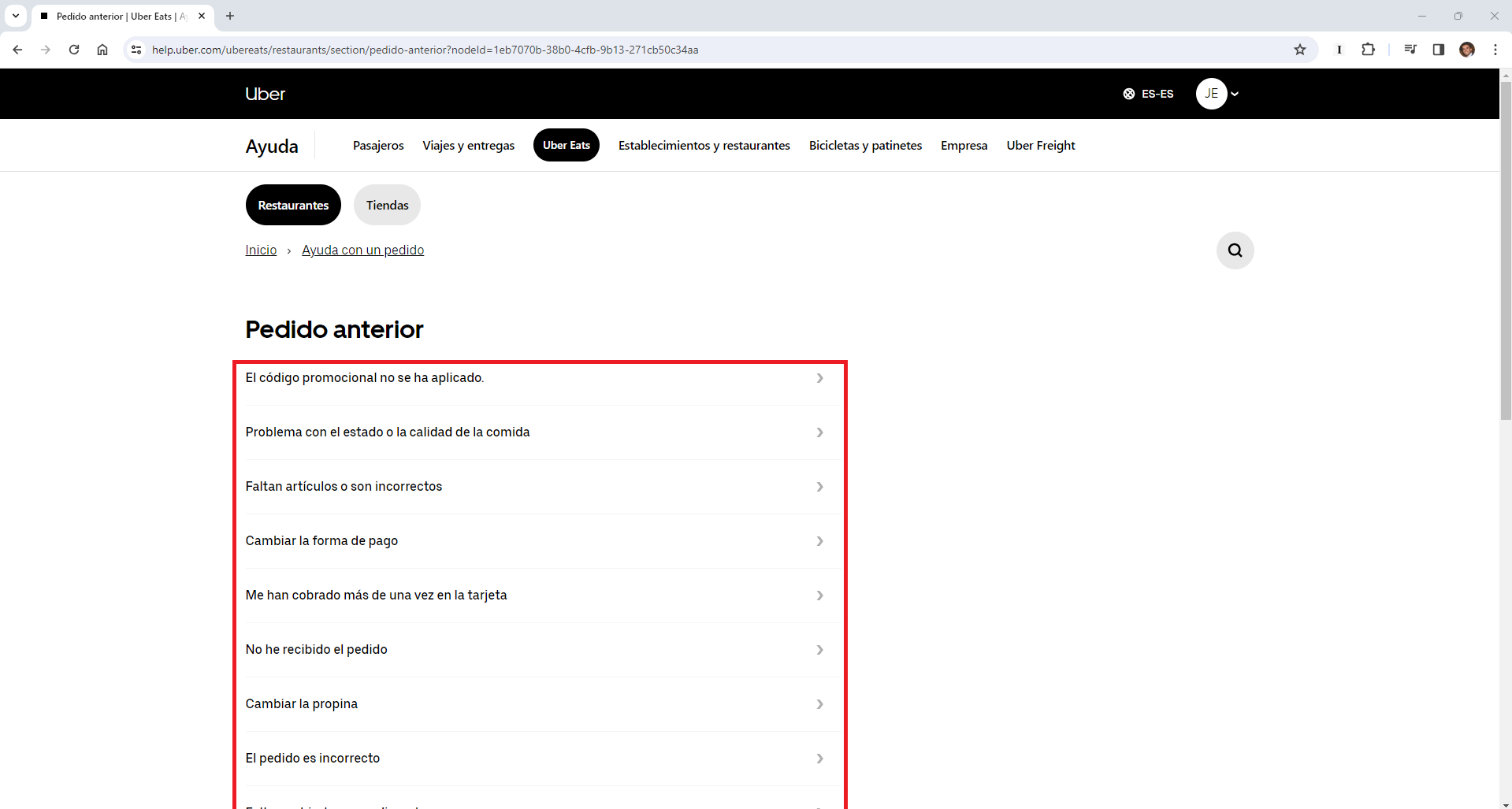Open 'Cambiar la propina' topic
The image size is (1512, 809).
541,704
